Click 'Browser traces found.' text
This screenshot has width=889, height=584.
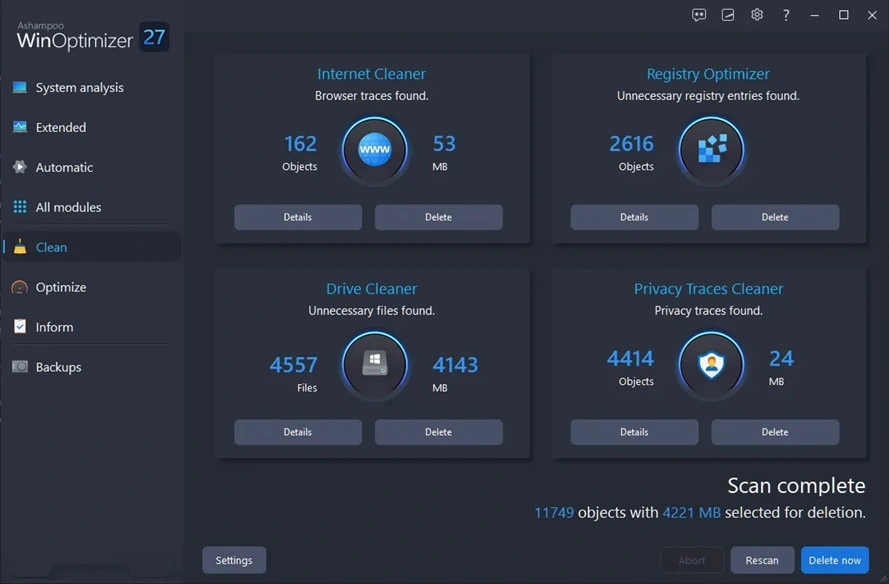(x=371, y=96)
